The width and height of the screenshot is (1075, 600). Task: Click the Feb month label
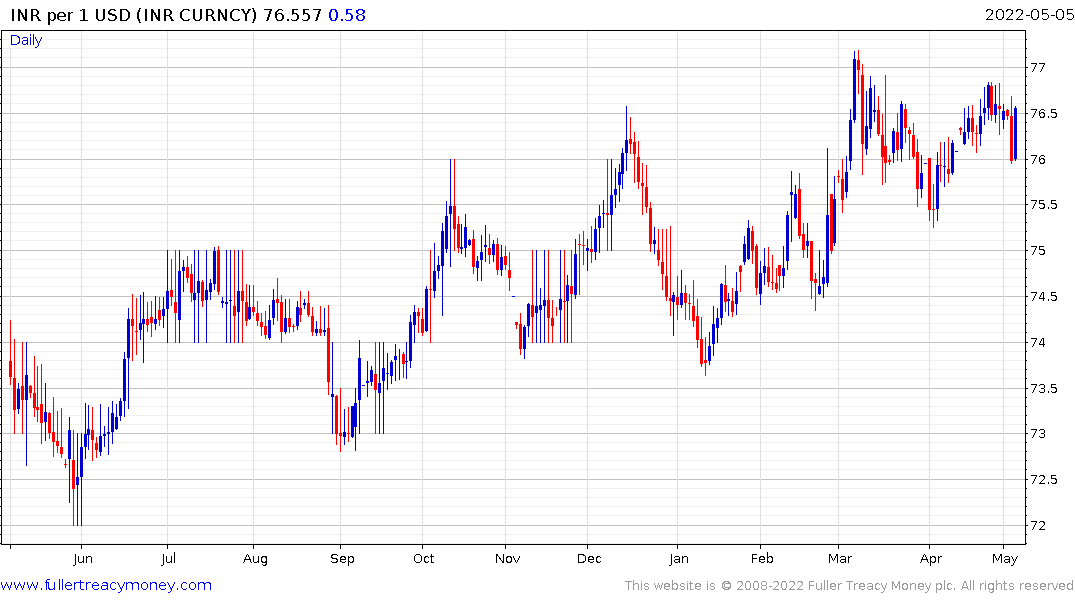(762, 559)
